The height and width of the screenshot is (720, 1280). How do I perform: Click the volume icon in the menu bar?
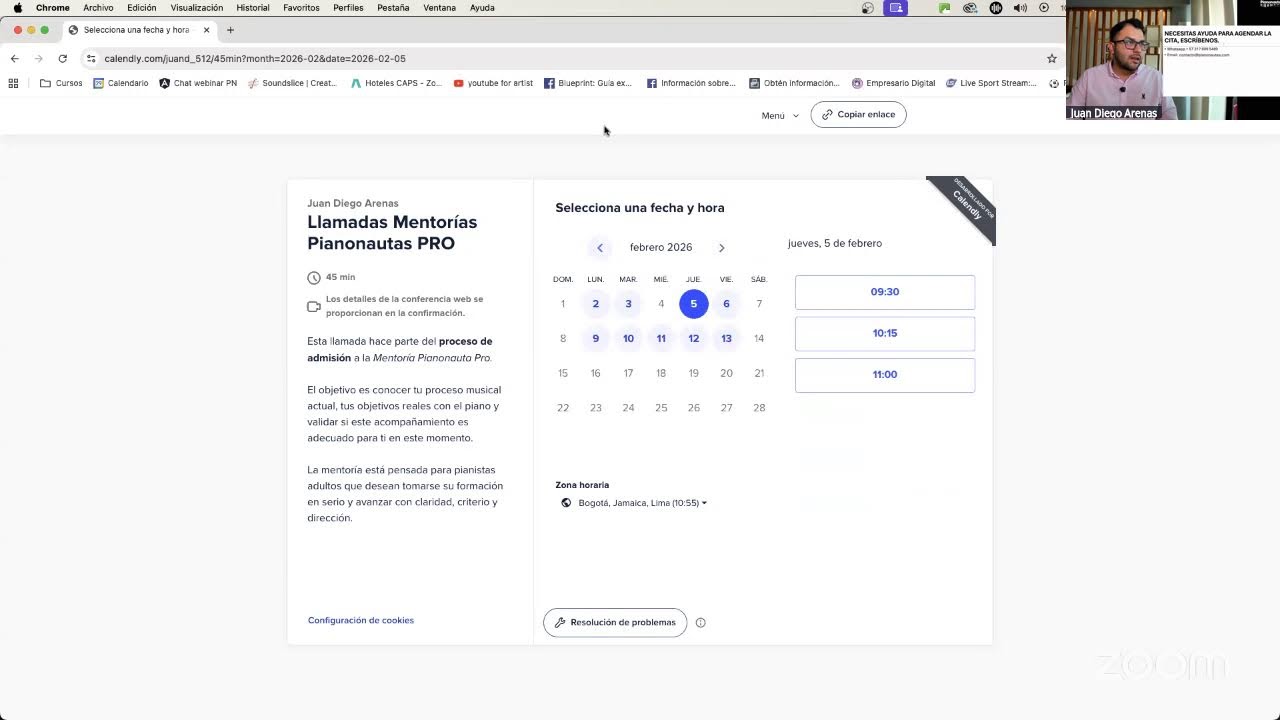(1020, 7)
